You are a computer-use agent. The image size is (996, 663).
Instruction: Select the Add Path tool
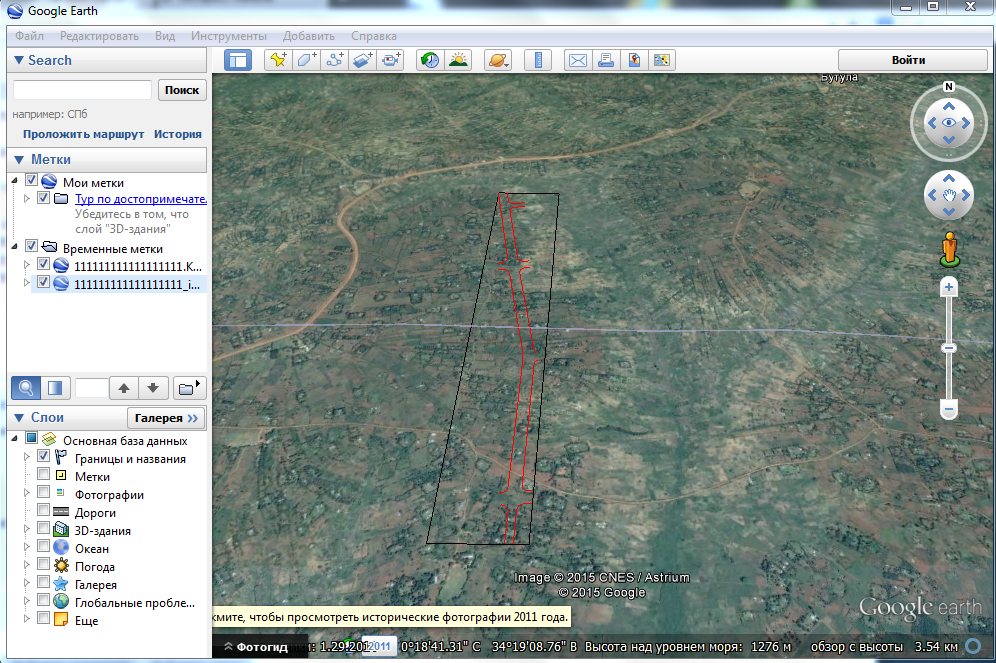pyautogui.click(x=334, y=60)
